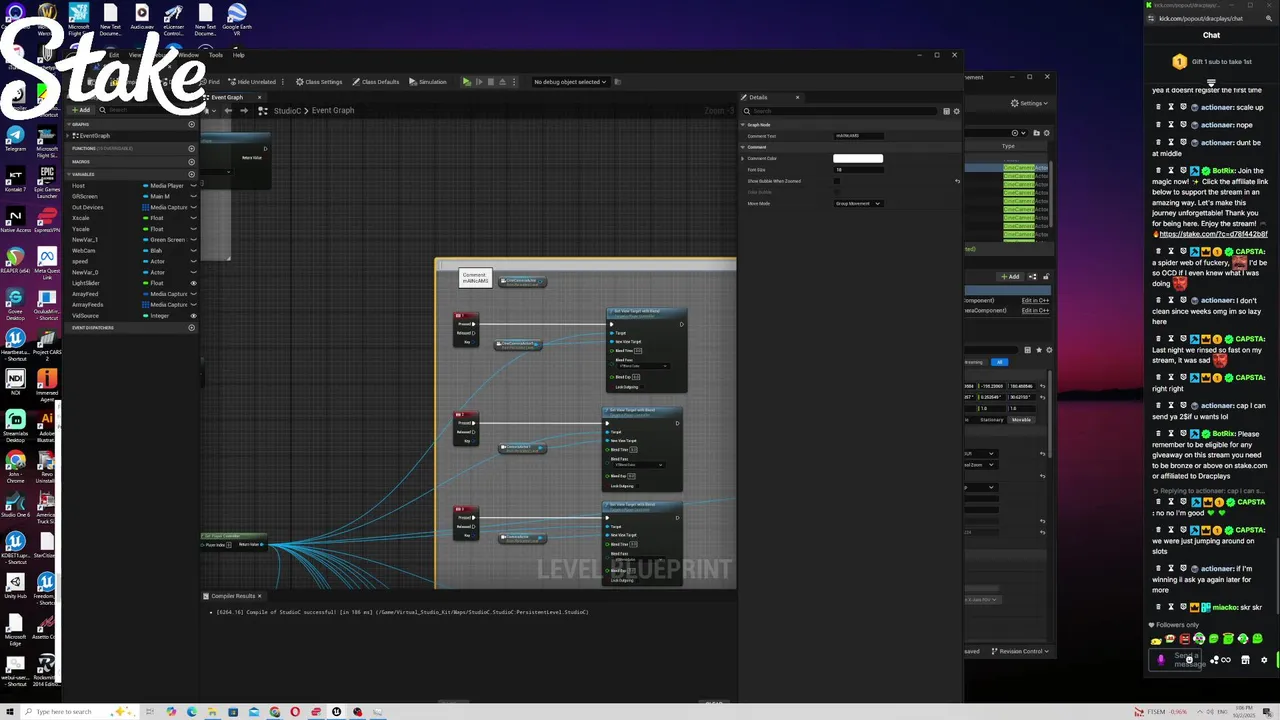Open the debug object selector dropdown
The image size is (1280, 720).
[x=570, y=82]
